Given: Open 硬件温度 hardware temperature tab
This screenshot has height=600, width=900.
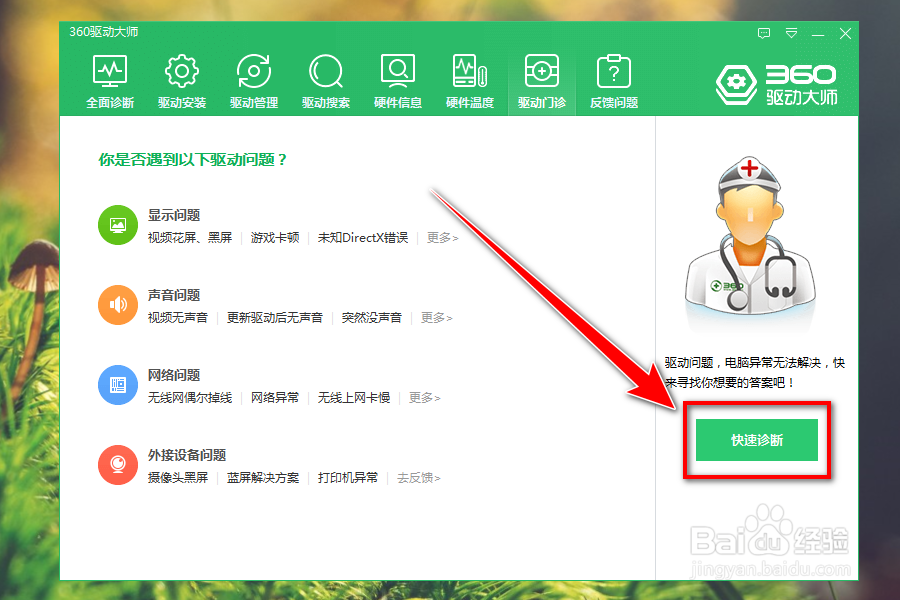Looking at the screenshot, I should click(x=470, y=82).
